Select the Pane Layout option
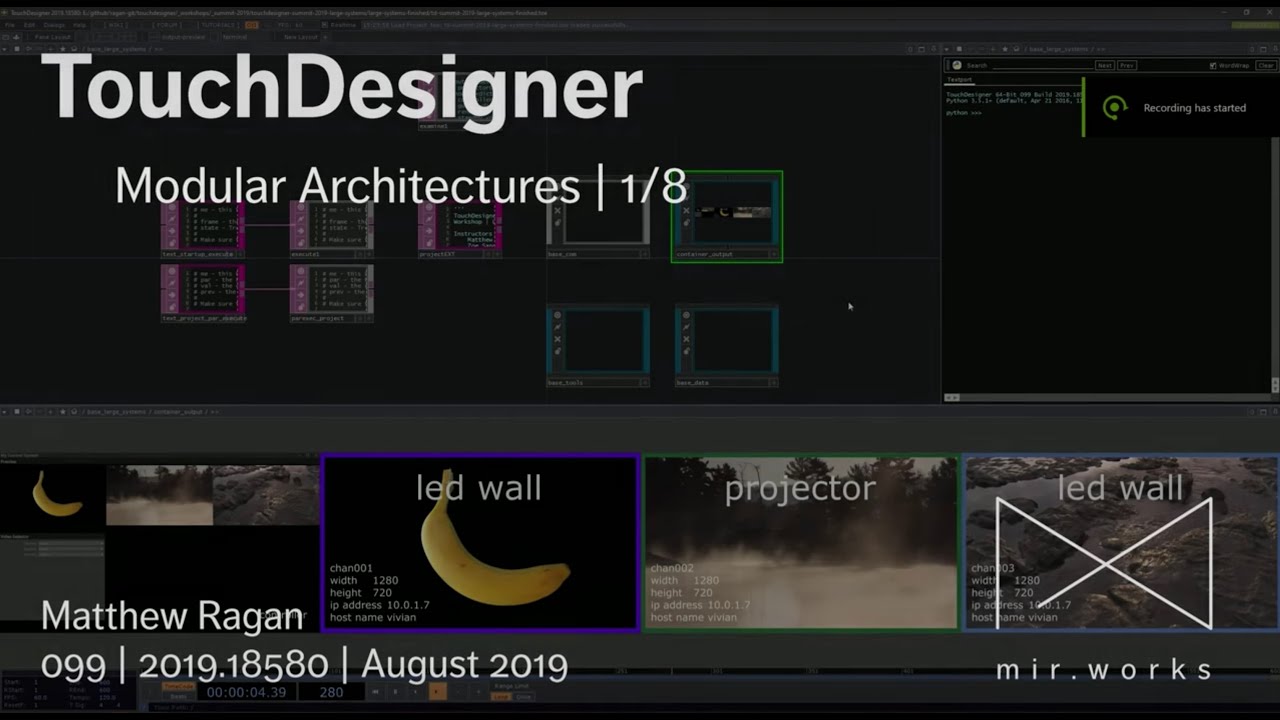Viewport: 1280px width, 720px height. (52, 37)
